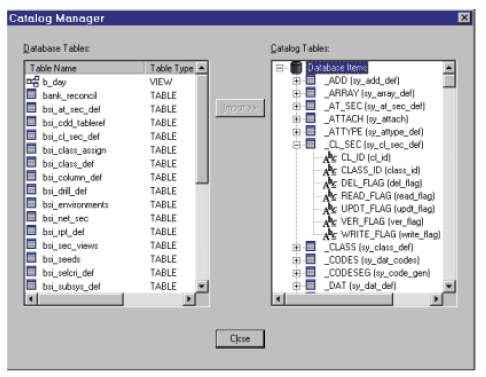Viewport: 486px width, 377px height.
Task: Expand the _CODES (sy_dat_codes) node
Action: tap(296, 260)
